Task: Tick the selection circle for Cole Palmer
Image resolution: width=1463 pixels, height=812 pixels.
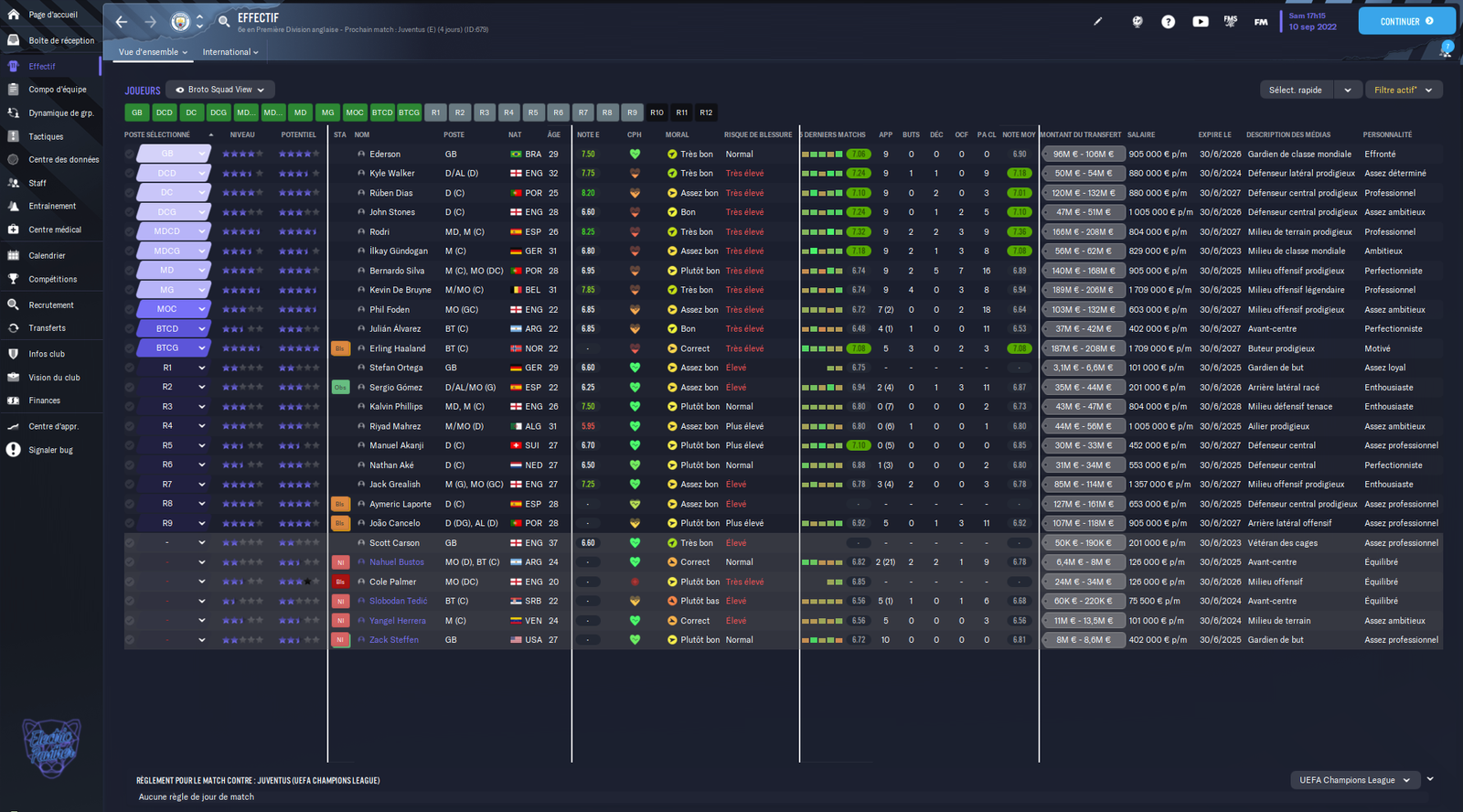Action: coord(130,582)
